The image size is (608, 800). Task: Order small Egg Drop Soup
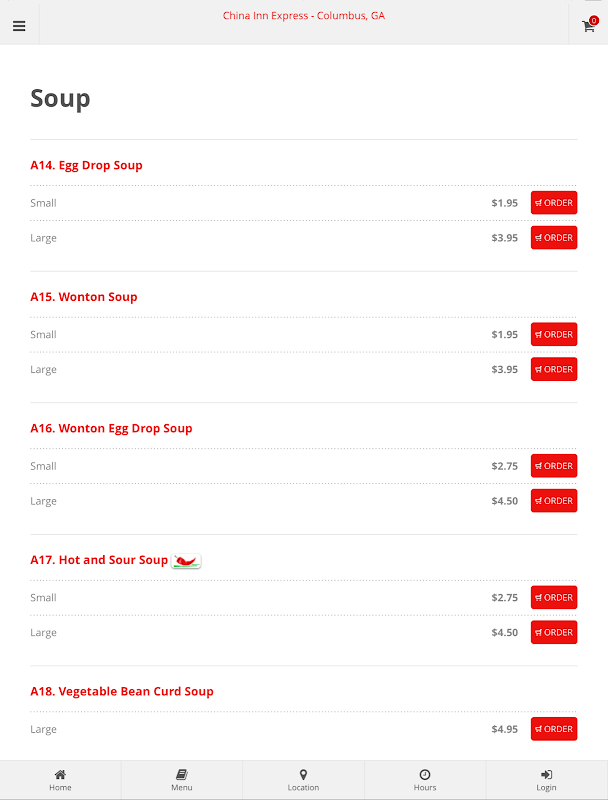coord(554,203)
